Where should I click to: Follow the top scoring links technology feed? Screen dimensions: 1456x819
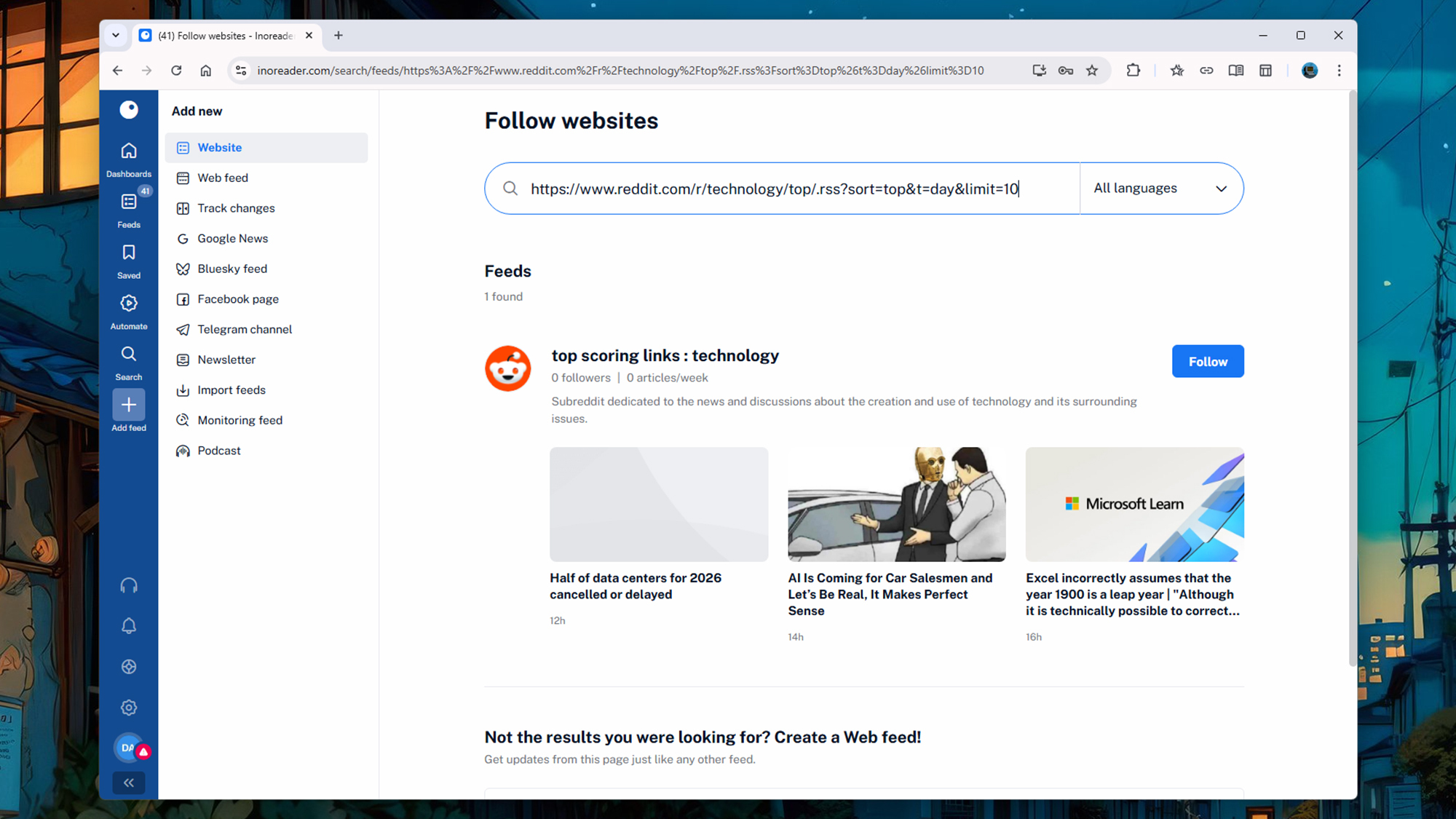pyautogui.click(x=1207, y=362)
